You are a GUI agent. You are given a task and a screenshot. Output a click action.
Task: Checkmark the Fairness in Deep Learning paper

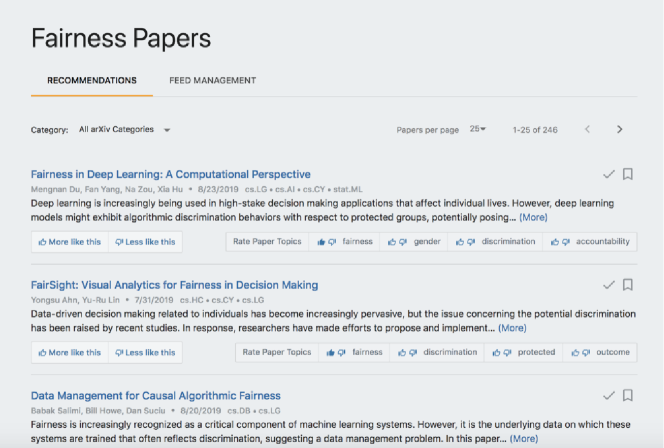click(609, 174)
